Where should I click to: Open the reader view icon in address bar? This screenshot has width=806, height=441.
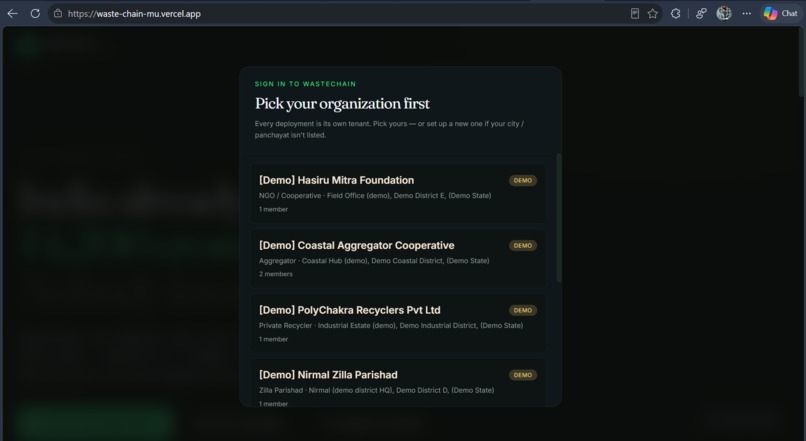[x=635, y=14]
